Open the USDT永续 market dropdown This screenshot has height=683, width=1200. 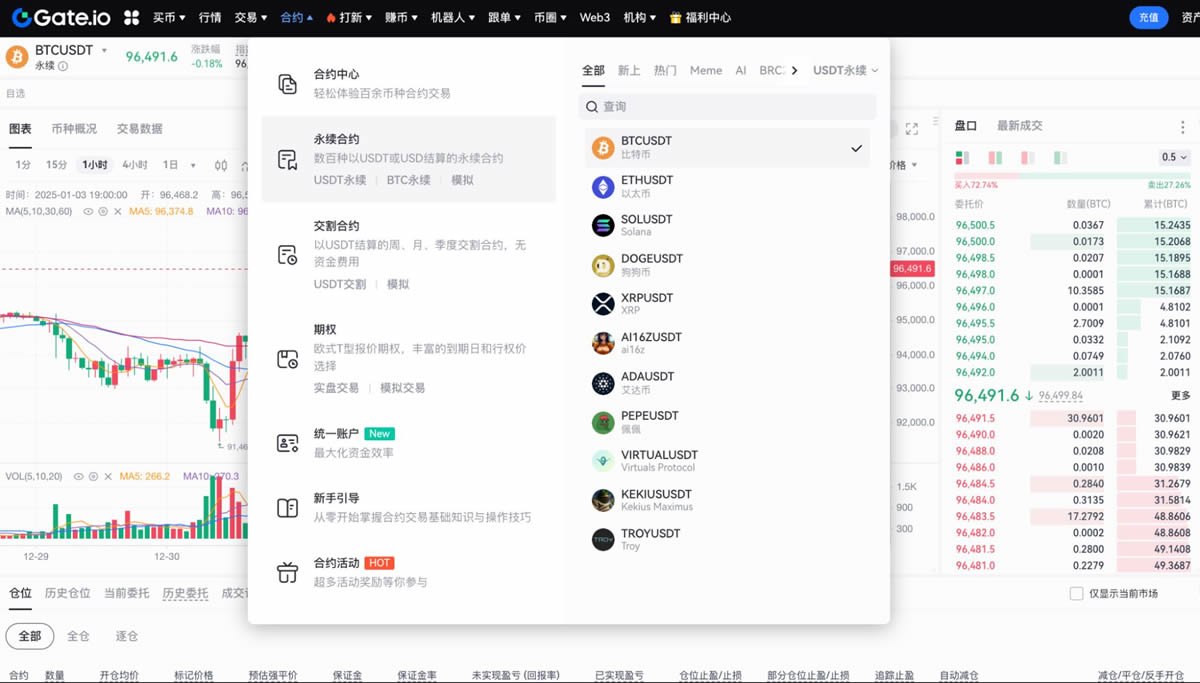tap(843, 69)
